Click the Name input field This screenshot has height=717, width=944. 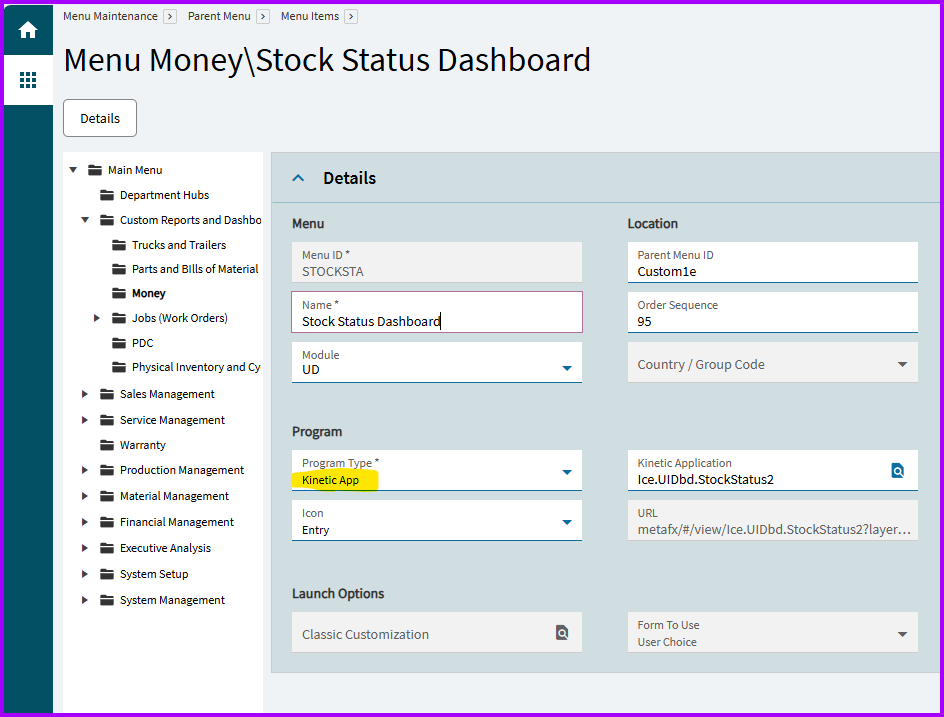click(x=436, y=321)
